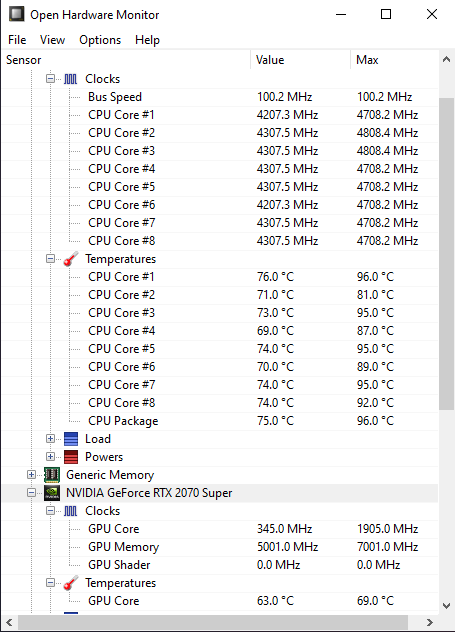This screenshot has height=632, width=455.
Task: Click the Generic Memory chip icon
Action: click(52, 475)
